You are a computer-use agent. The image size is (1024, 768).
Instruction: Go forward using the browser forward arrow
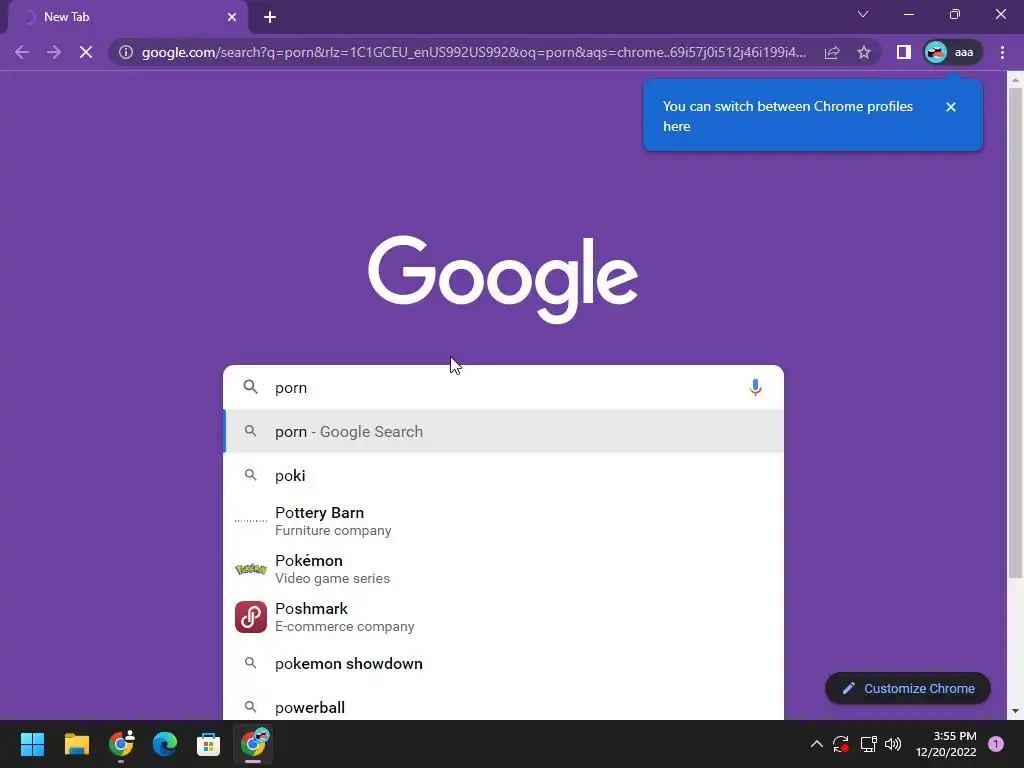point(54,52)
